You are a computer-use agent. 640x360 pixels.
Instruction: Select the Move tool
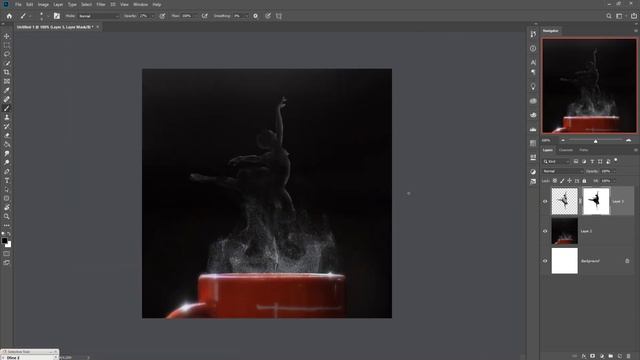(x=7, y=36)
